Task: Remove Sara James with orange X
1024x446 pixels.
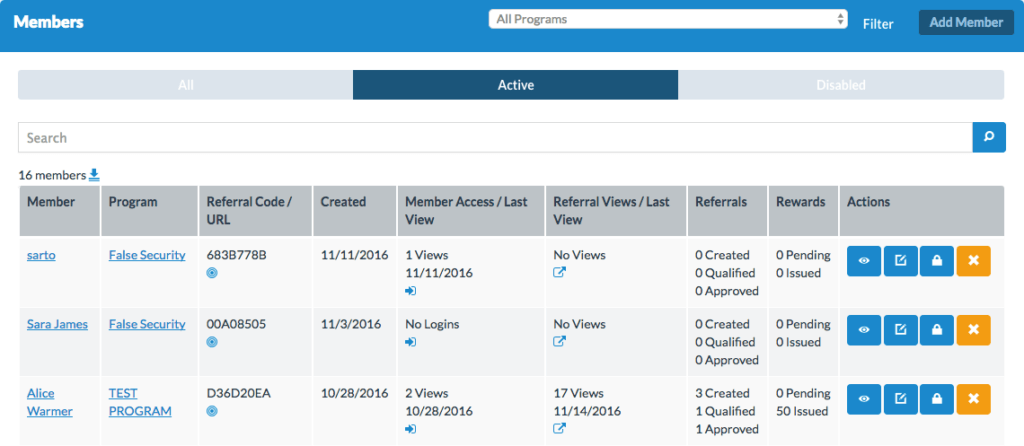Action: click(974, 330)
